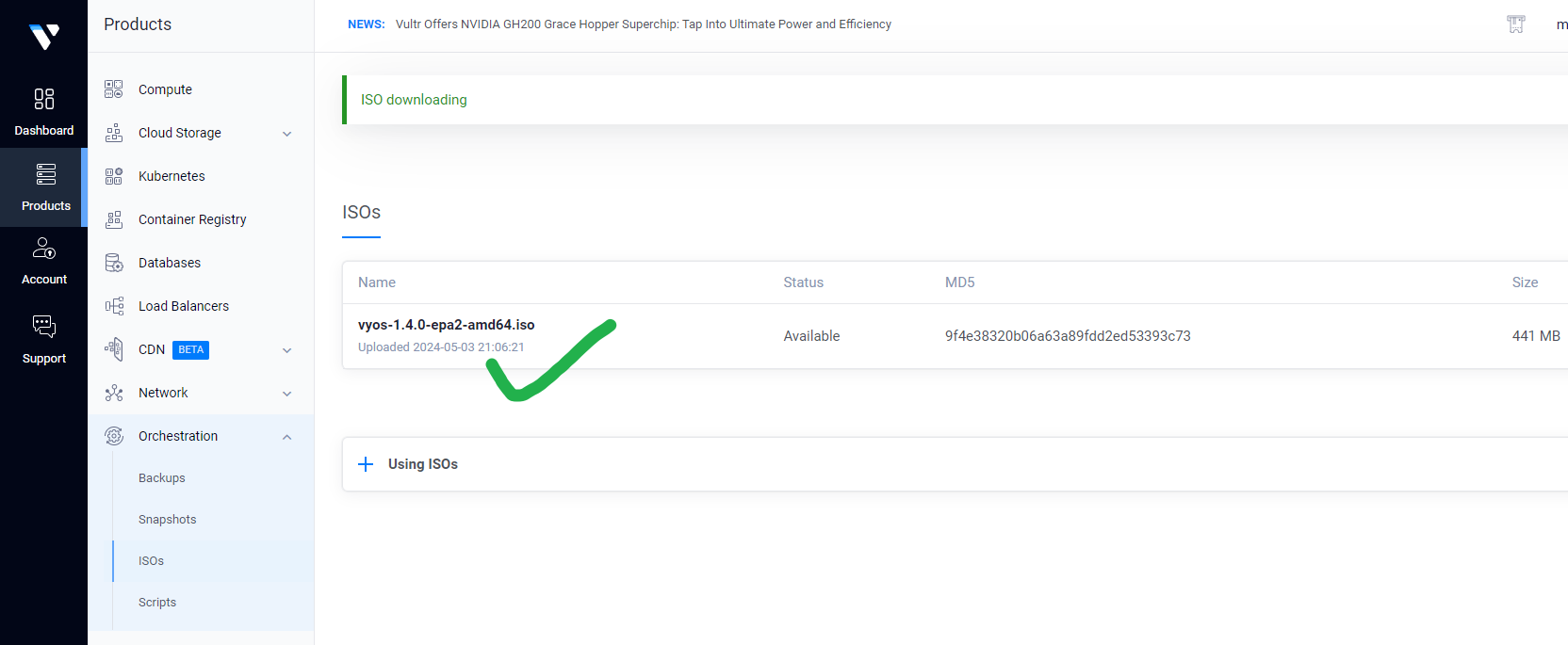
Task: Click the Size column header
Action: pyautogui.click(x=1525, y=282)
